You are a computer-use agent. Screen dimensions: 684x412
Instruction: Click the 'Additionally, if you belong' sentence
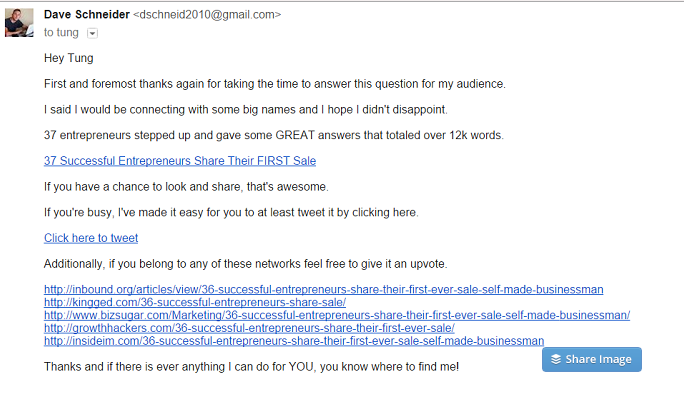[x=245, y=264]
